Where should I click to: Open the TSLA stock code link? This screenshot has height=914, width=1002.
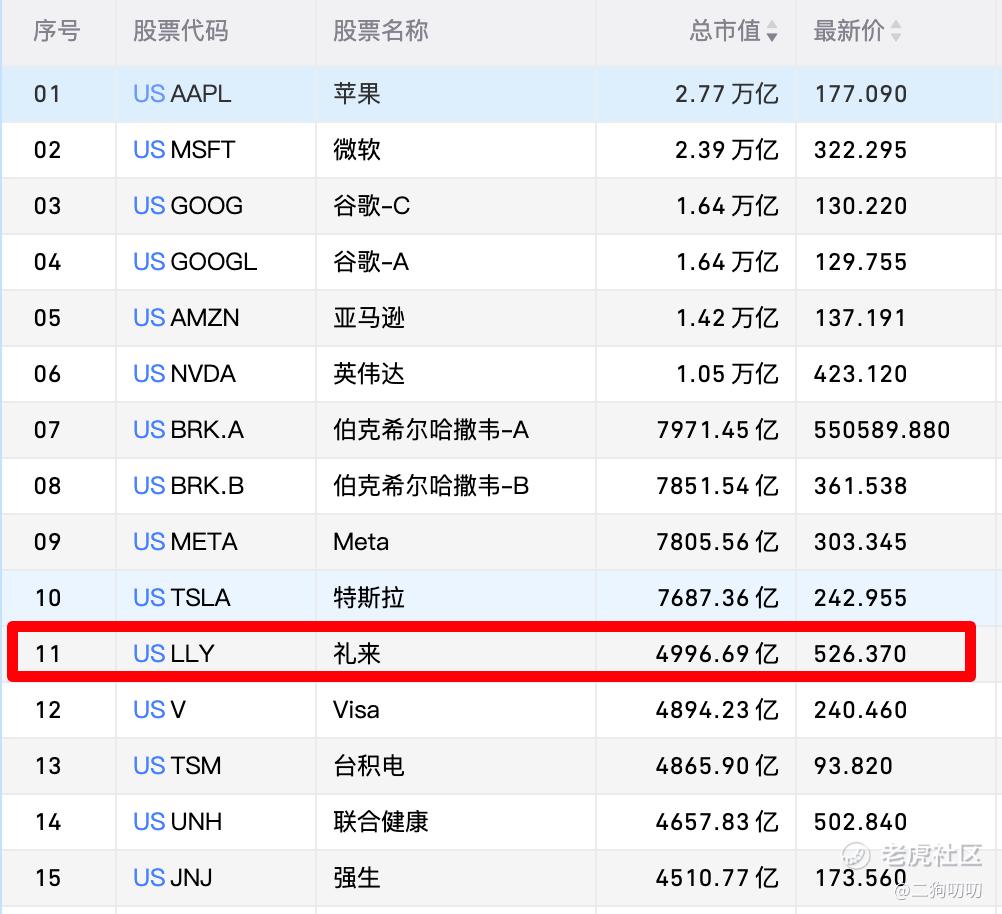click(x=183, y=597)
